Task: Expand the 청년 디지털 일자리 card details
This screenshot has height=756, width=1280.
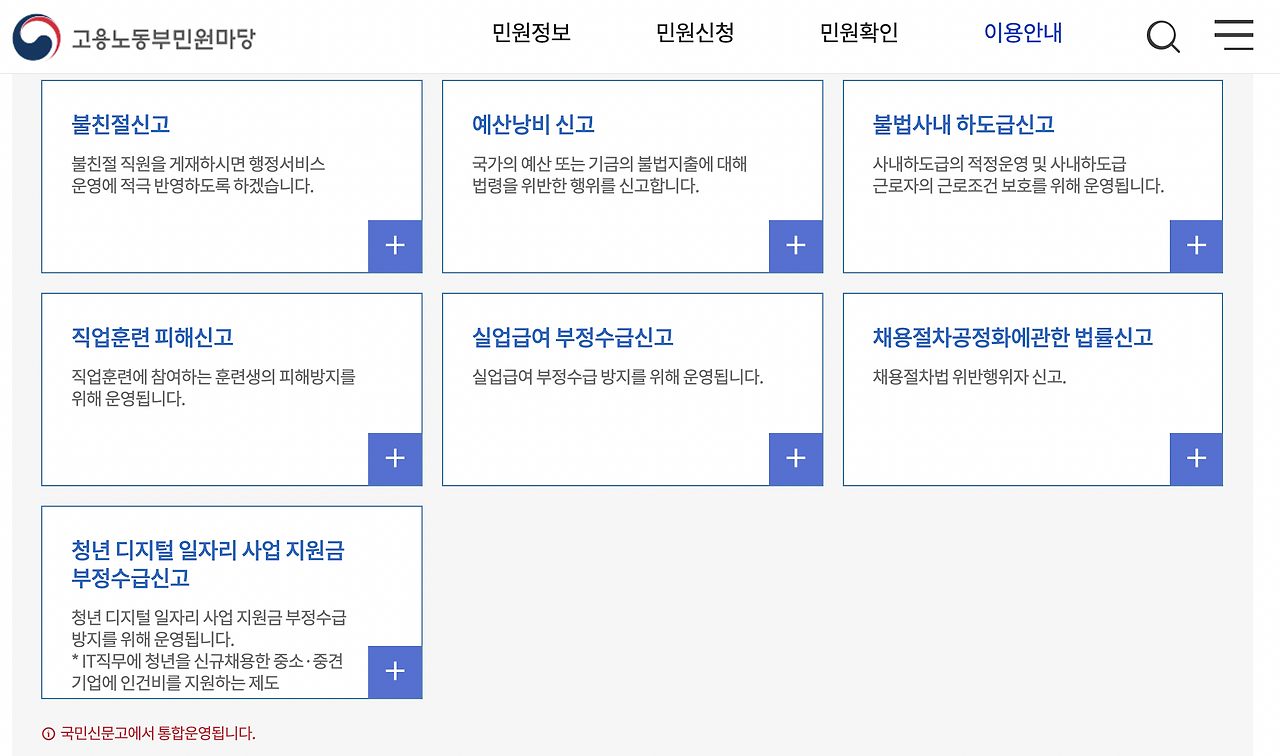Action: tap(394, 672)
